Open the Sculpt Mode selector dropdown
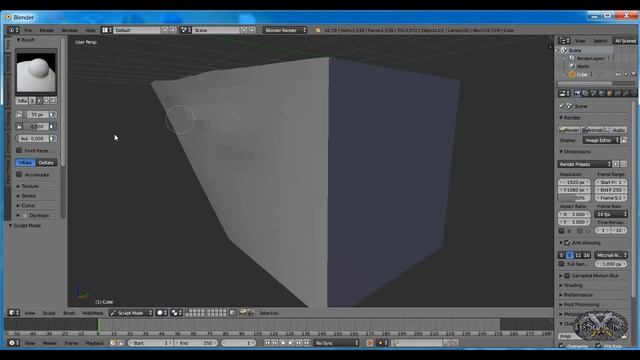640x360 pixels. click(131, 313)
